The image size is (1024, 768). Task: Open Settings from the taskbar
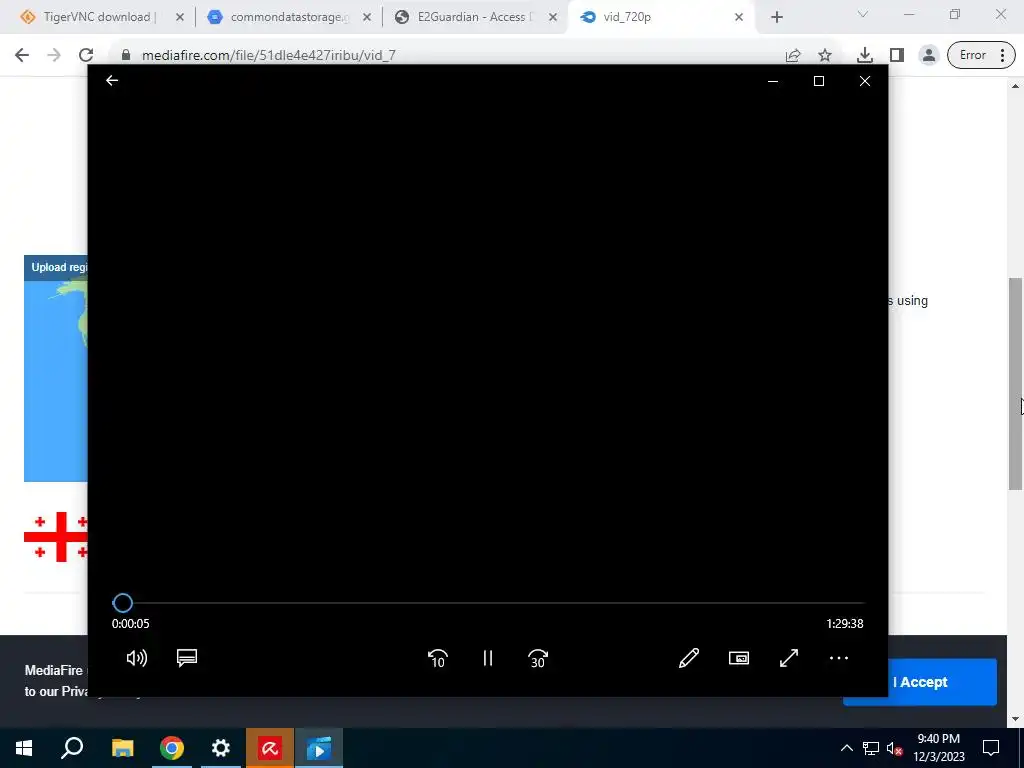[221, 748]
